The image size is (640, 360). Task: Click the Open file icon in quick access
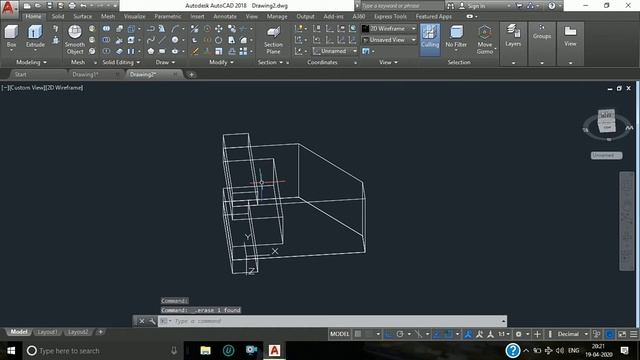pyautogui.click(x=38, y=6)
